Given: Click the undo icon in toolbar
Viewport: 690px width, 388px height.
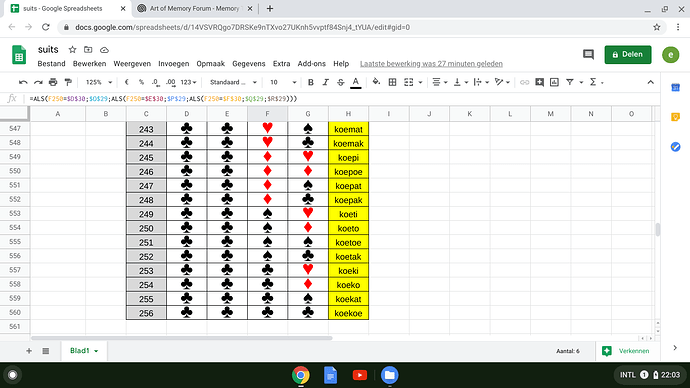Looking at the screenshot, I should 23,82.
